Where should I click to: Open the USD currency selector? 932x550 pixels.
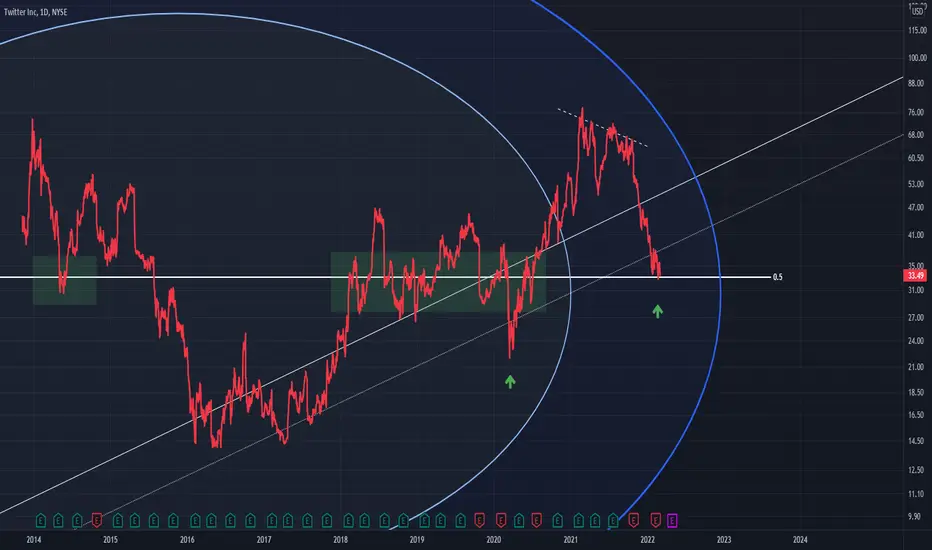pos(918,11)
